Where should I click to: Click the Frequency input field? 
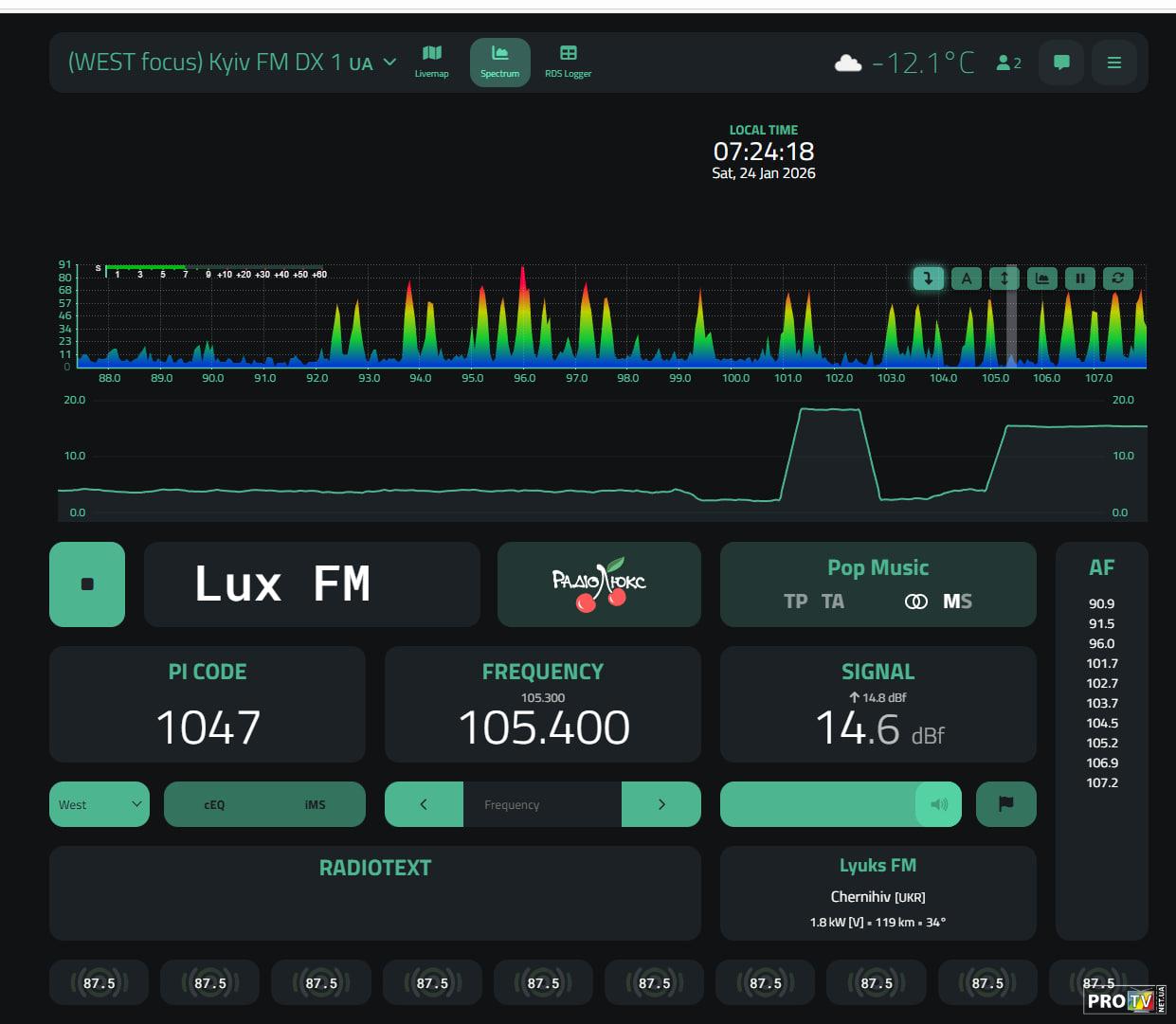pos(542,804)
